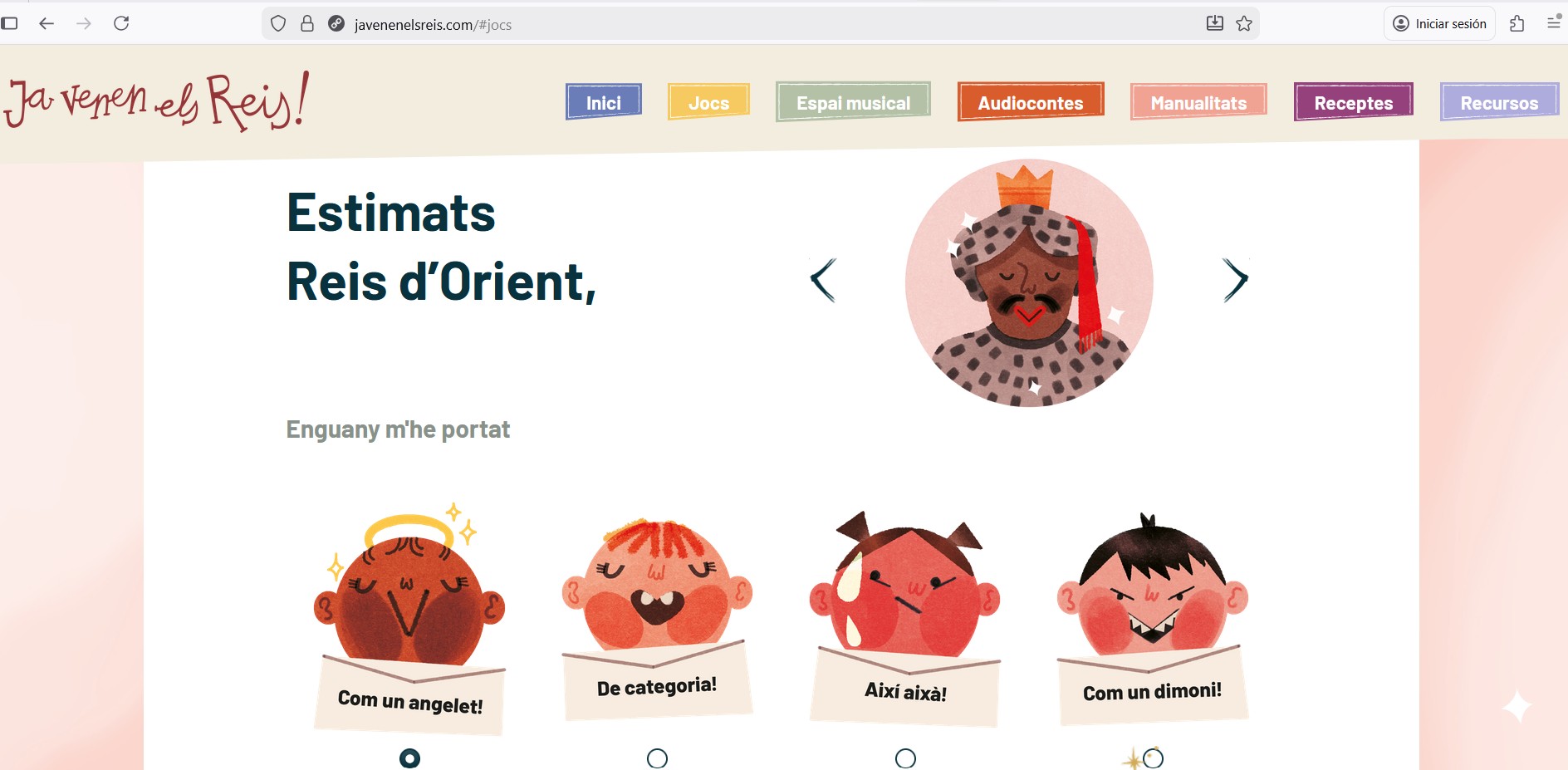Click the purple Receptes color tab
The image size is (1568, 770).
(1354, 102)
